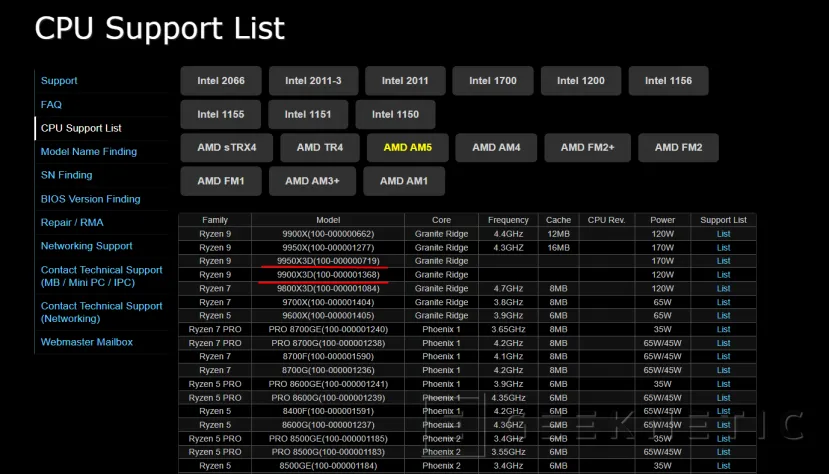This screenshot has width=829, height=474.
Task: Pick the AMD FM1 socket button
Action: tap(221, 181)
